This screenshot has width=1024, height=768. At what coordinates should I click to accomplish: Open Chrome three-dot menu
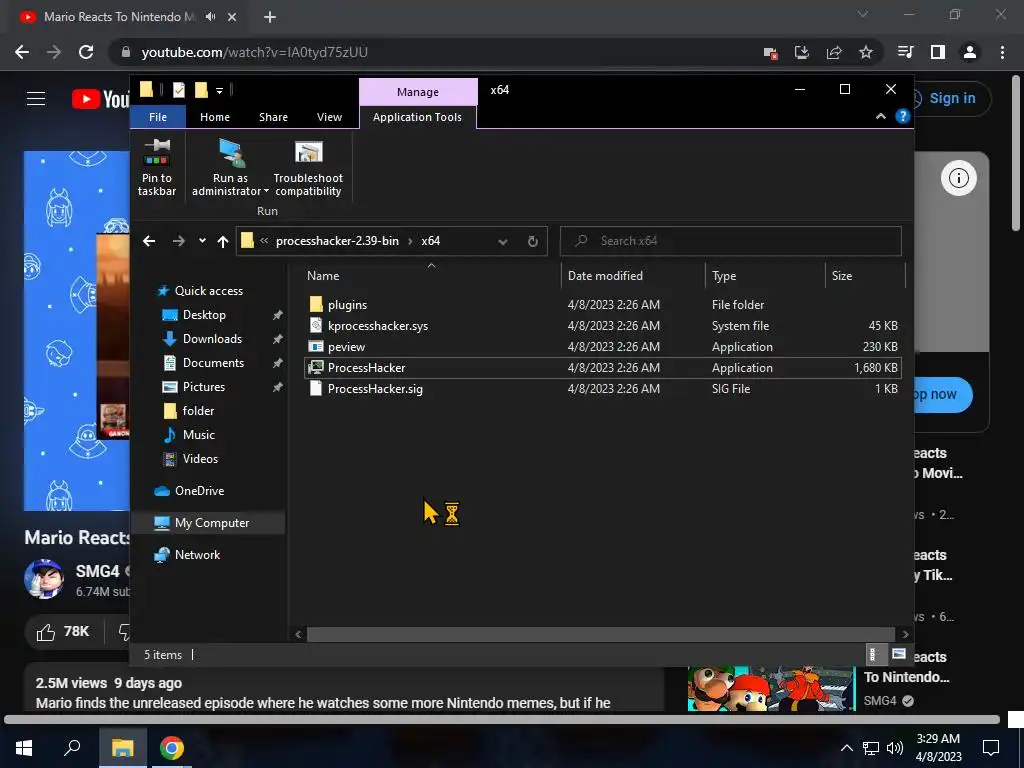tap(1002, 52)
